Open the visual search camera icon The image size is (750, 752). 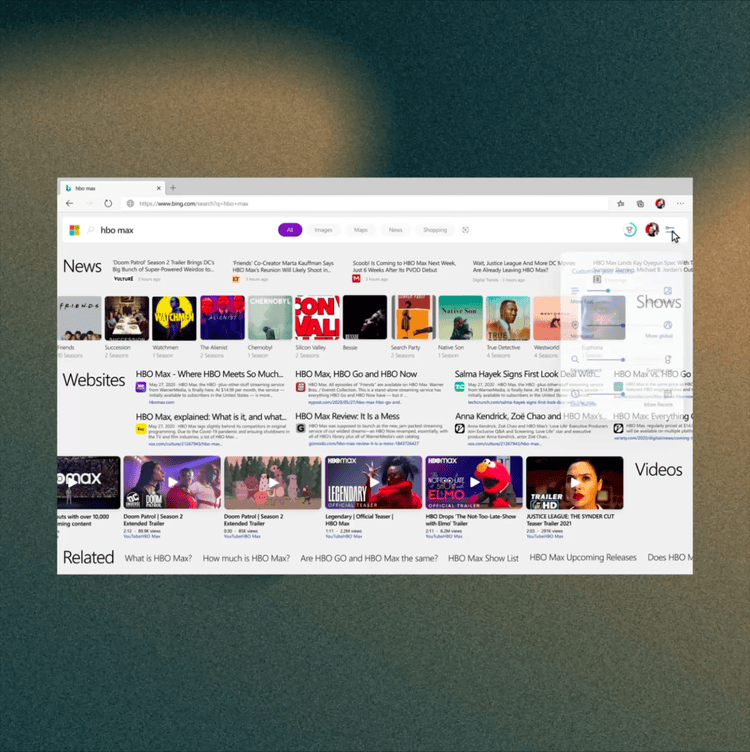465,230
